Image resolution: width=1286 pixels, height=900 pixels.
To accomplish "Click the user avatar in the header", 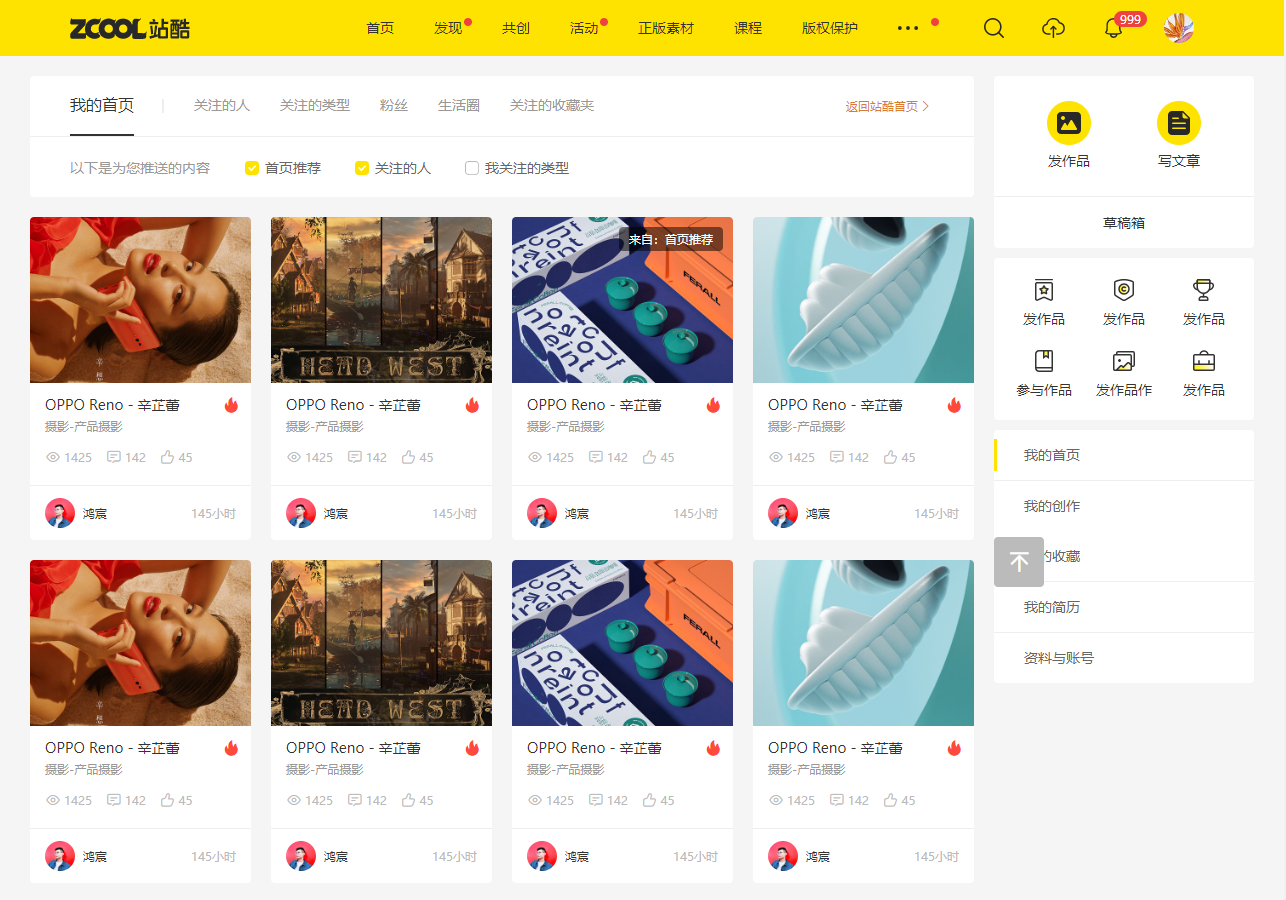I will pos(1179,28).
